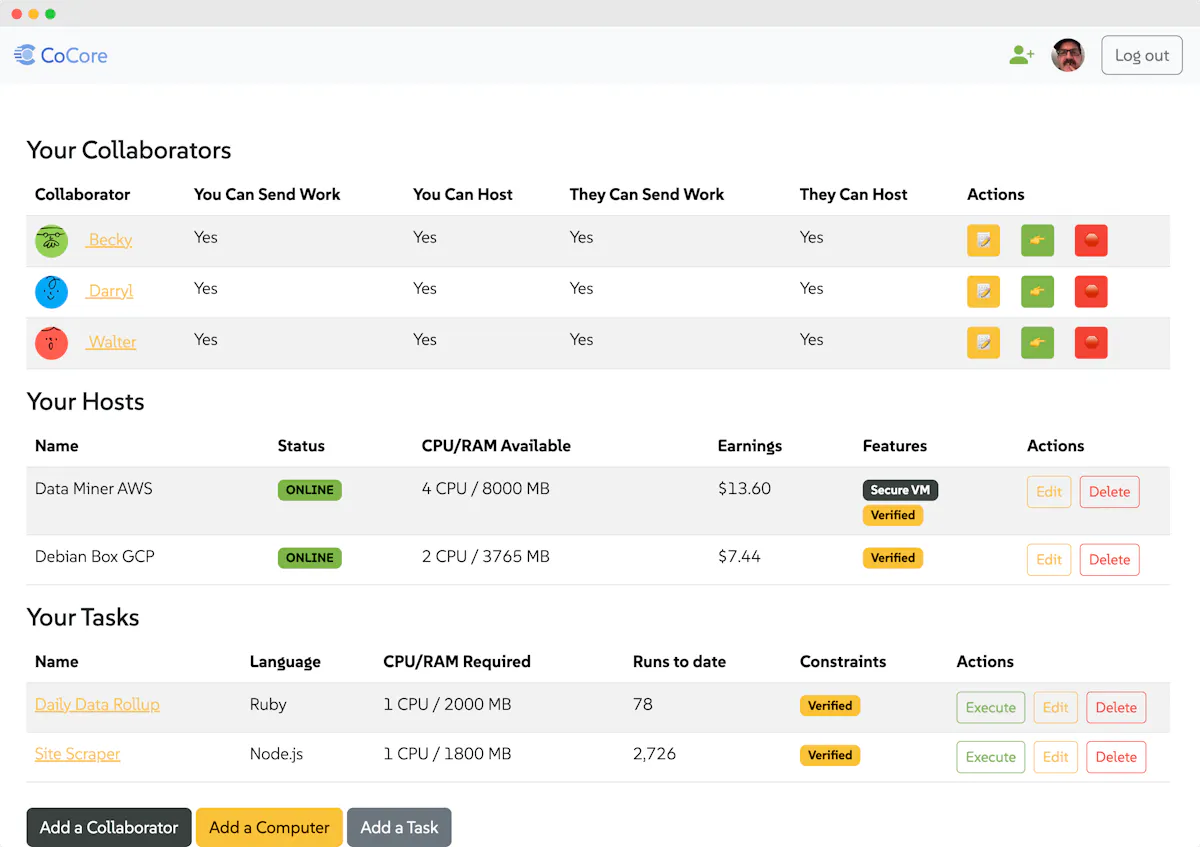Click Becky's yellow edit note icon
The width and height of the screenshot is (1200, 847).
(x=983, y=240)
